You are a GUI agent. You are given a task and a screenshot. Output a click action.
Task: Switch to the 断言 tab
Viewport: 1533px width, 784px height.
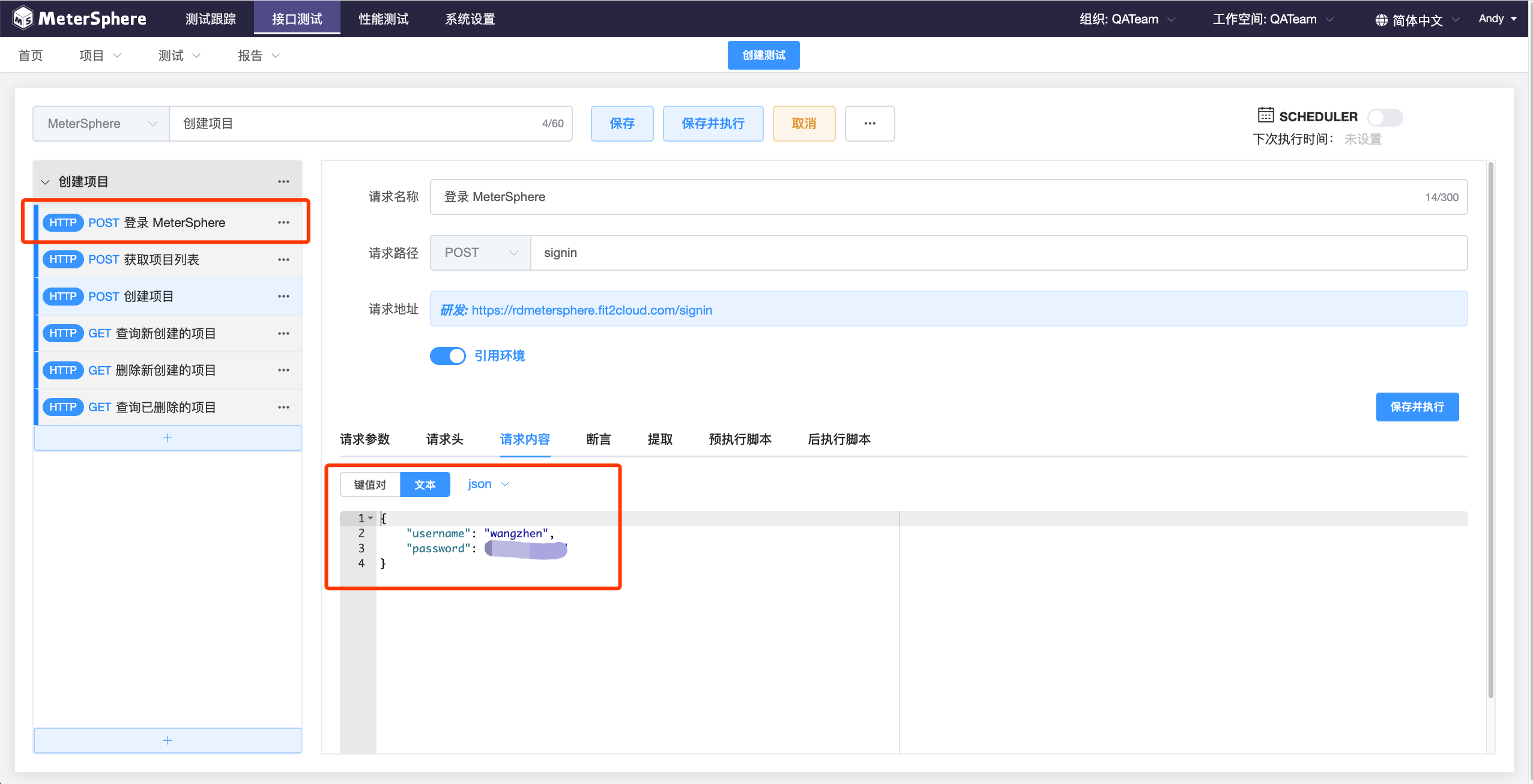pyautogui.click(x=598, y=439)
